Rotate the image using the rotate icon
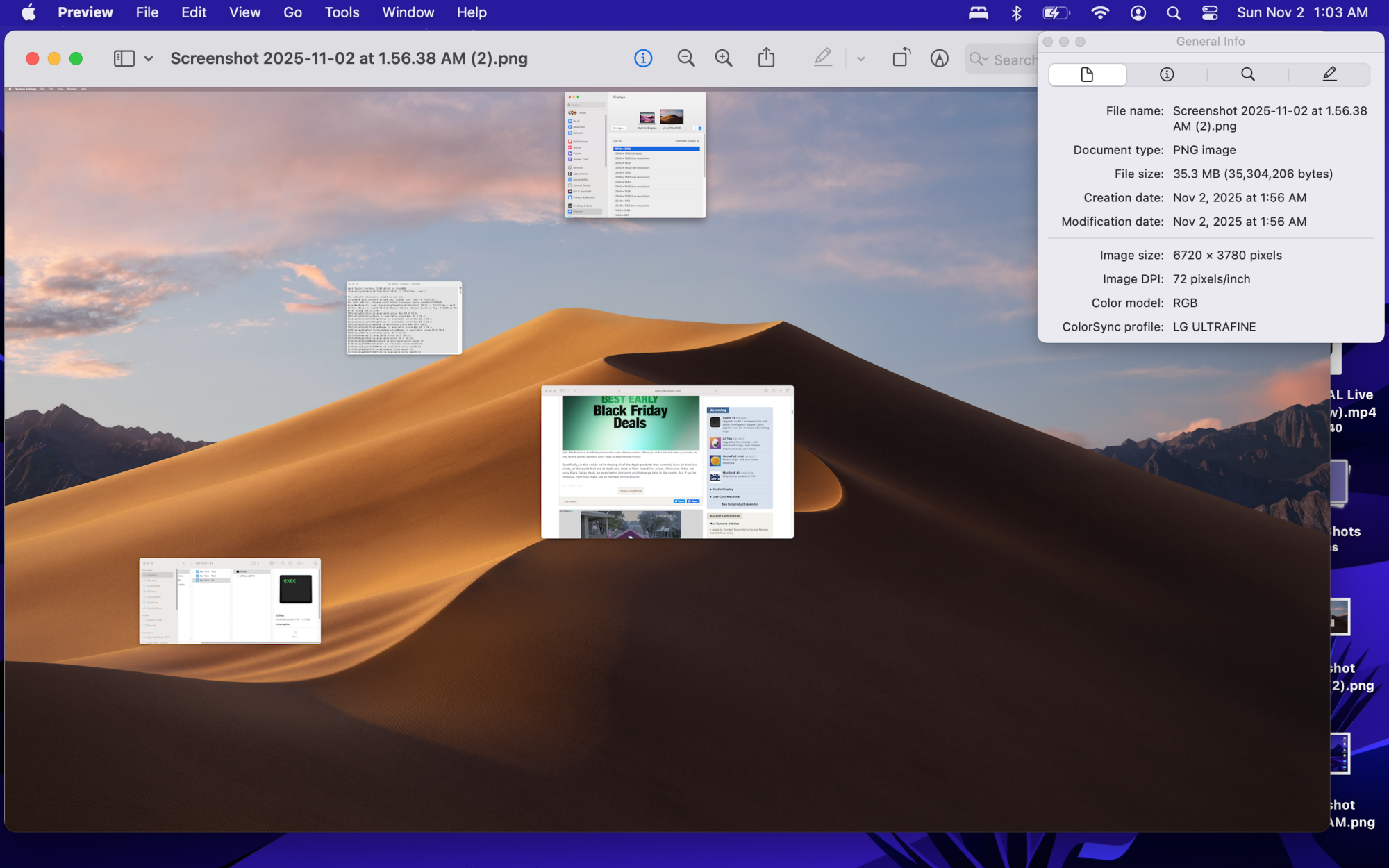Viewport: 1389px width, 868px height. coord(901,58)
